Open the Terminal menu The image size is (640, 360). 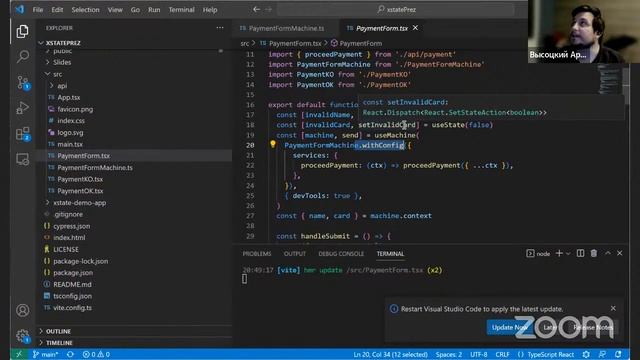pyautogui.click(x=182, y=9)
